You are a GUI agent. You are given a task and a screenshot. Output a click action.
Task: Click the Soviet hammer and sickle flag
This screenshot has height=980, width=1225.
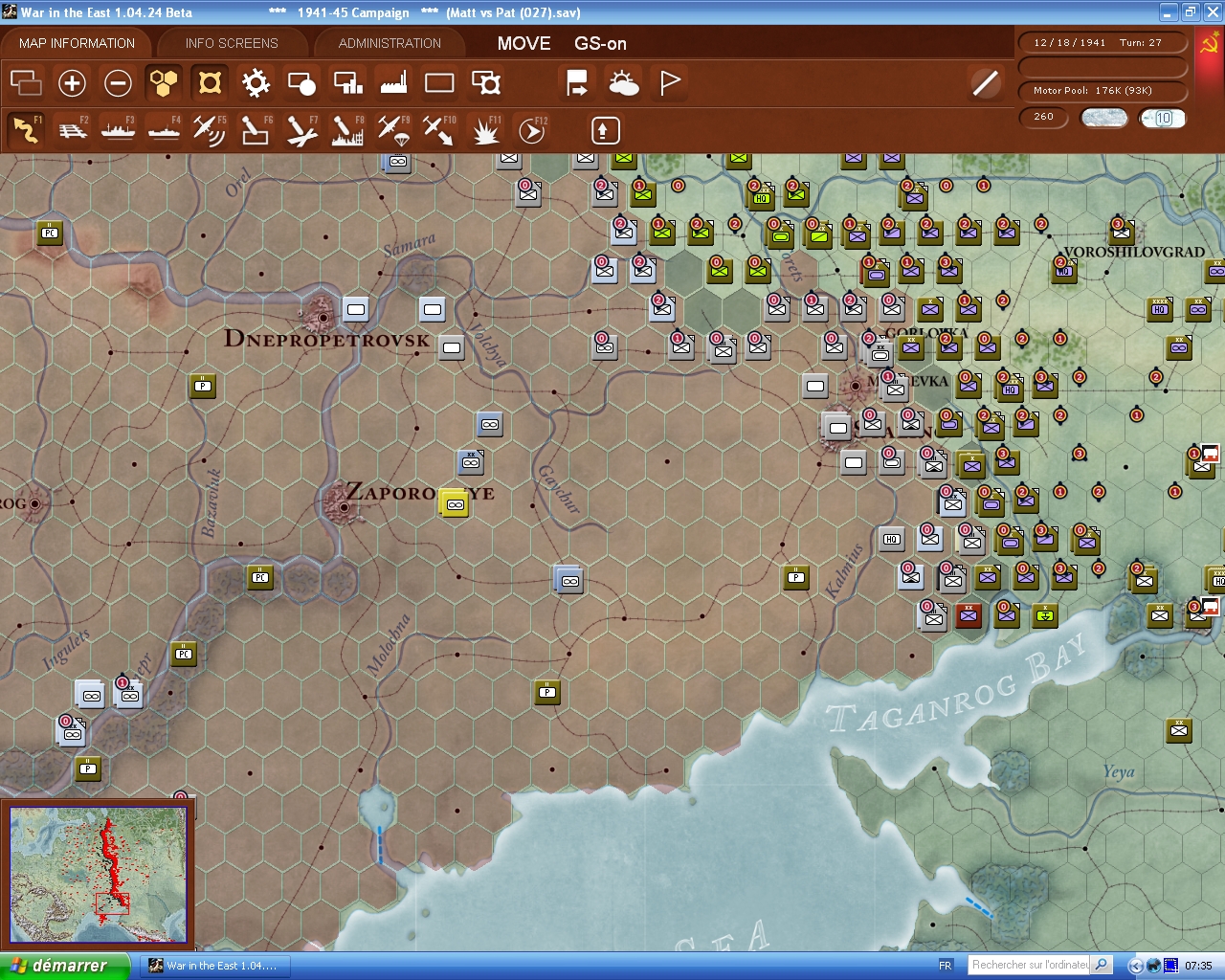point(1210,44)
